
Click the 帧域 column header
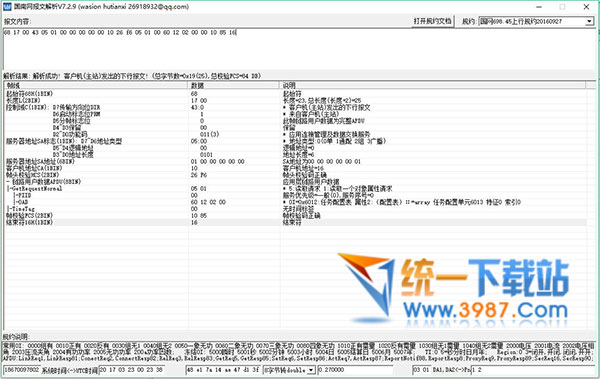pos(96,85)
